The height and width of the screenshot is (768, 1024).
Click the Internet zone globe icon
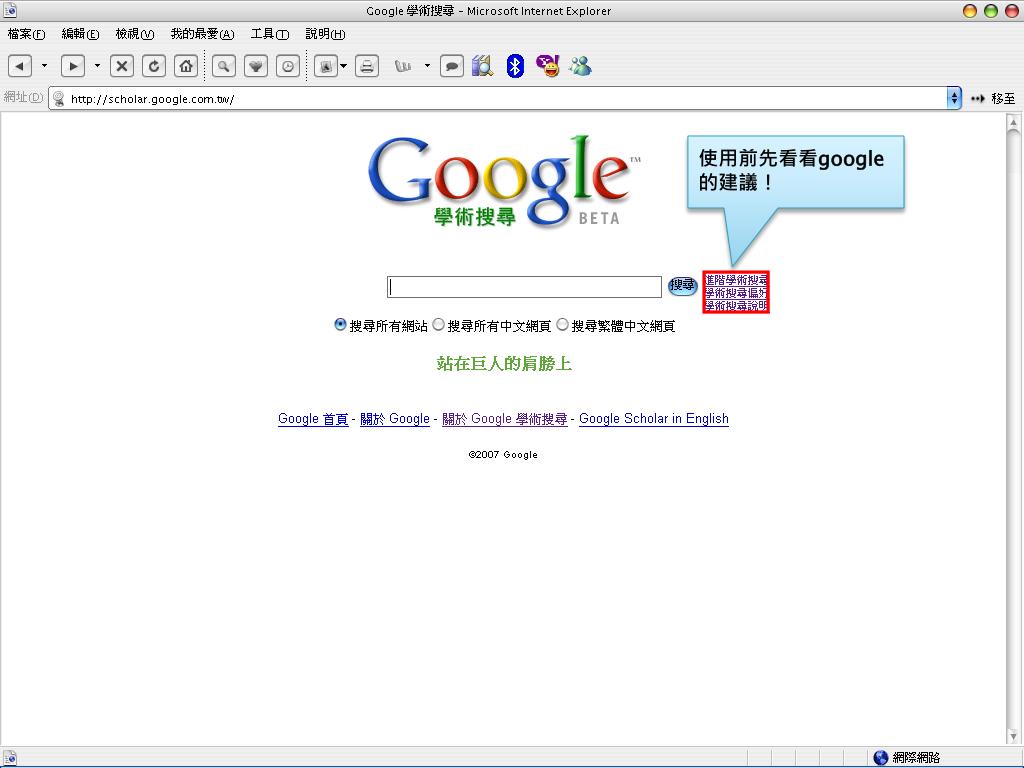(x=881, y=758)
